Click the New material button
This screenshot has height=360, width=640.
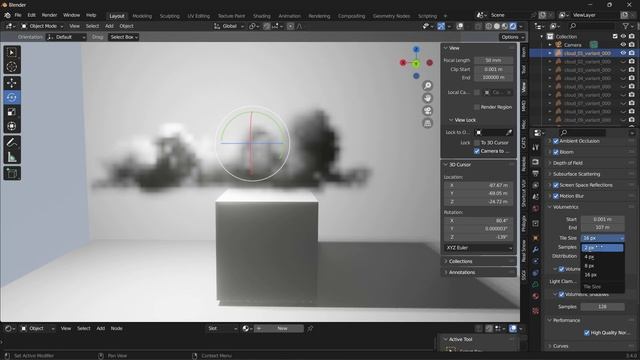coord(282,328)
